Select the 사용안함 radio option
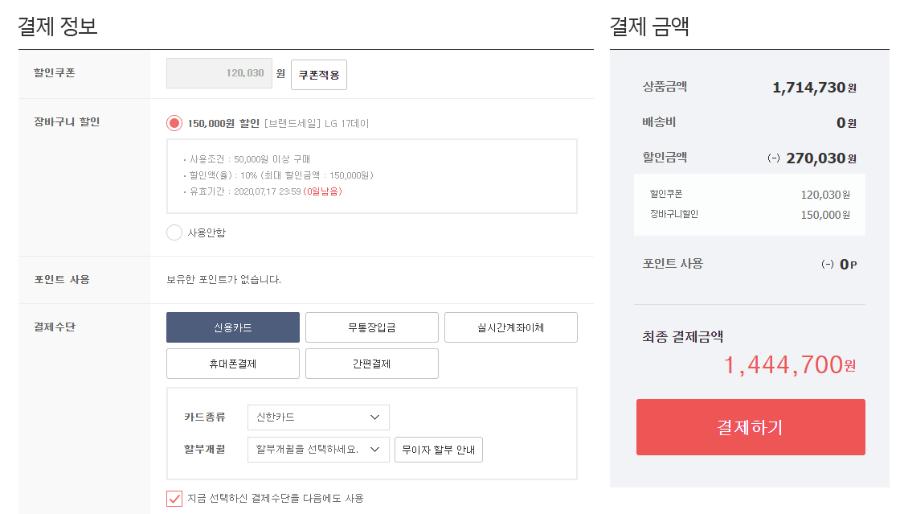 174,233
